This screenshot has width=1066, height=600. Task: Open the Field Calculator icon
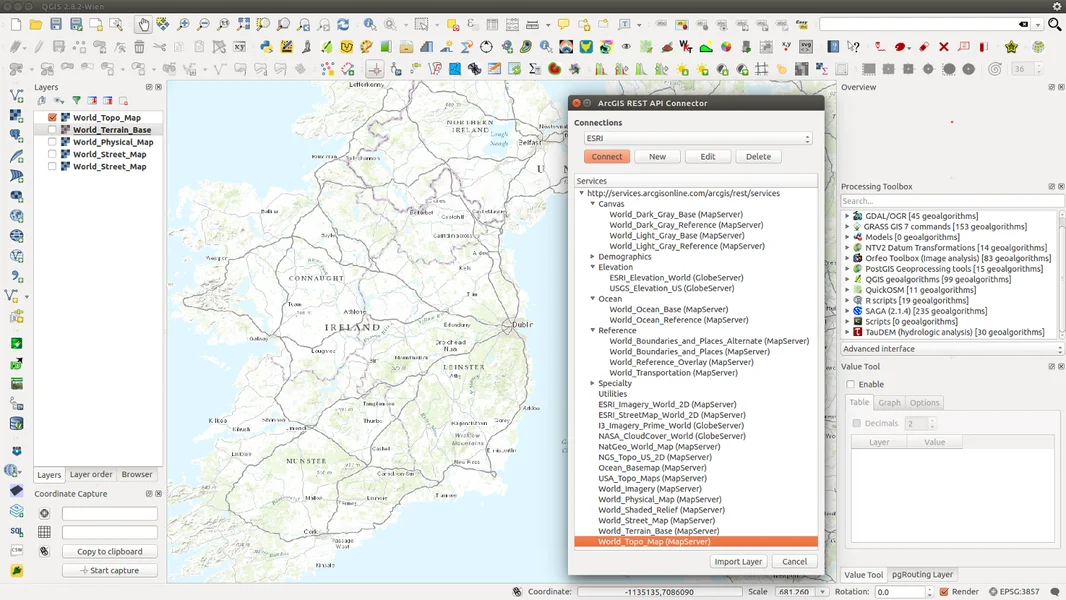[x=511, y=25]
